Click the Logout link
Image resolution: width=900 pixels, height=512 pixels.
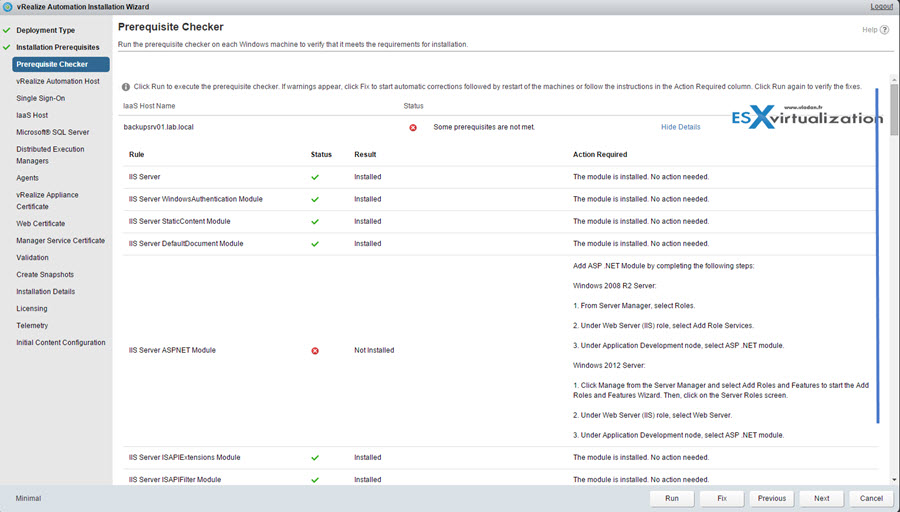882,6
